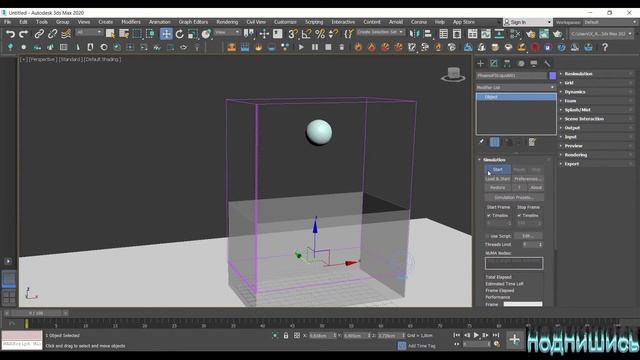Open the Utilities wrench panel tab

pyautogui.click(x=547, y=63)
